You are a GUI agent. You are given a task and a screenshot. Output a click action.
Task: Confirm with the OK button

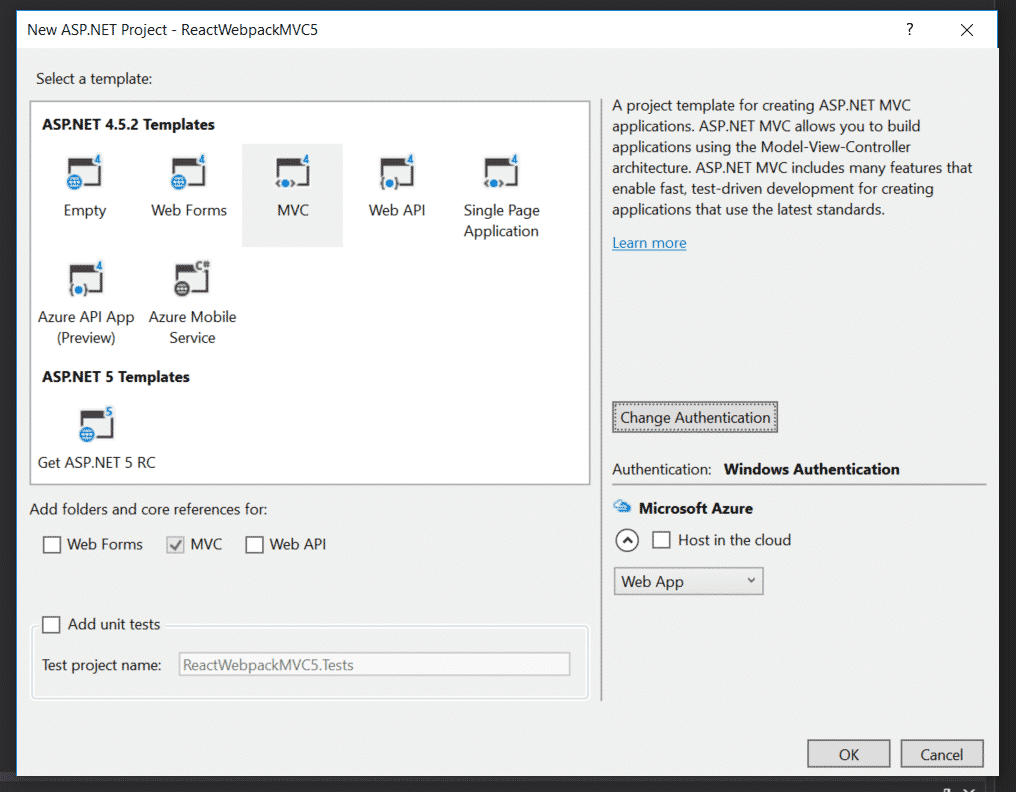[849, 754]
